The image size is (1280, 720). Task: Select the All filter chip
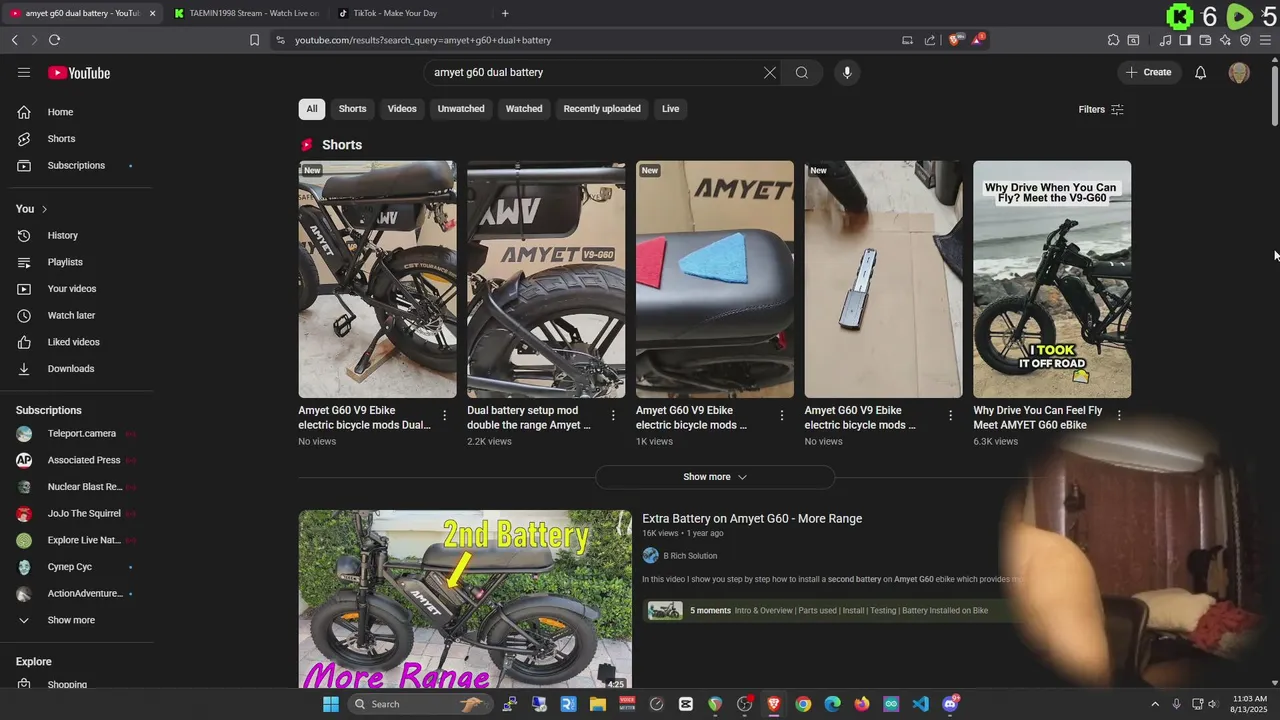(x=312, y=109)
